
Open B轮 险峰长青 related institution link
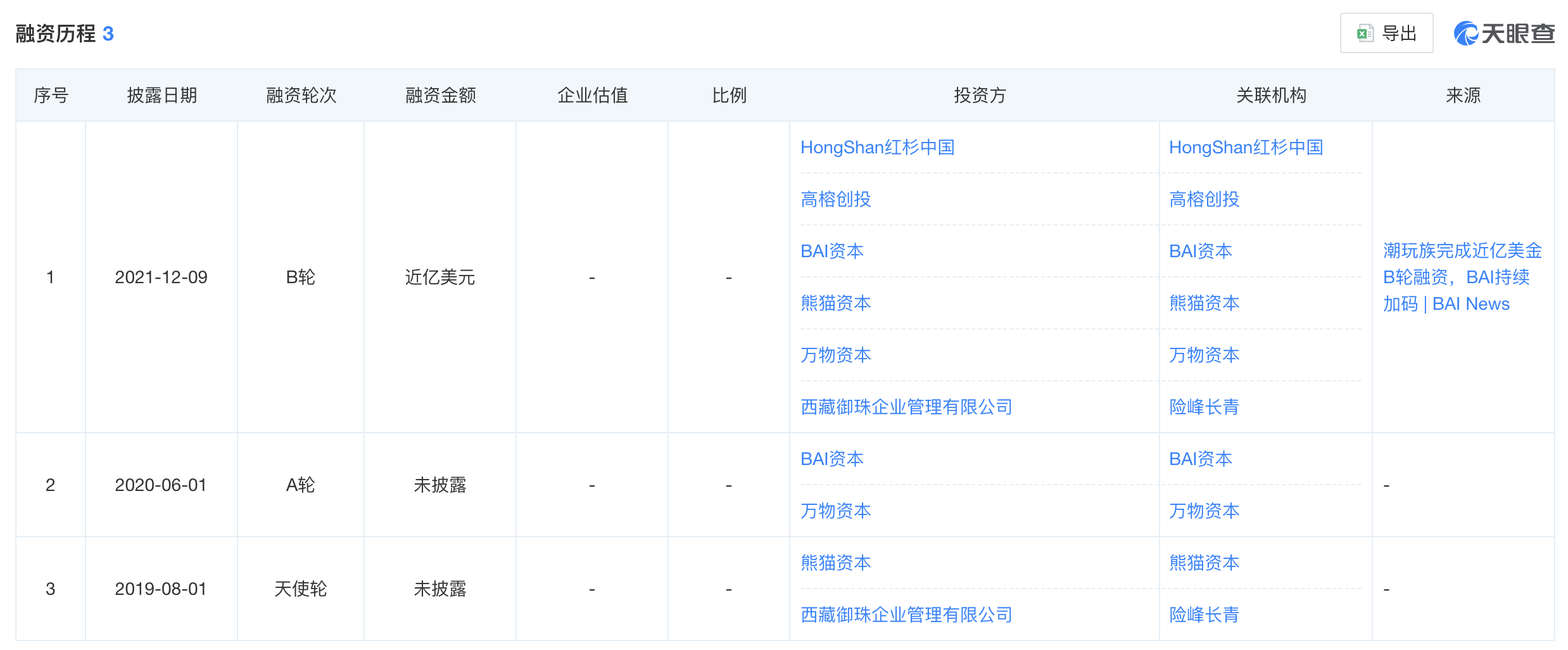(1204, 407)
